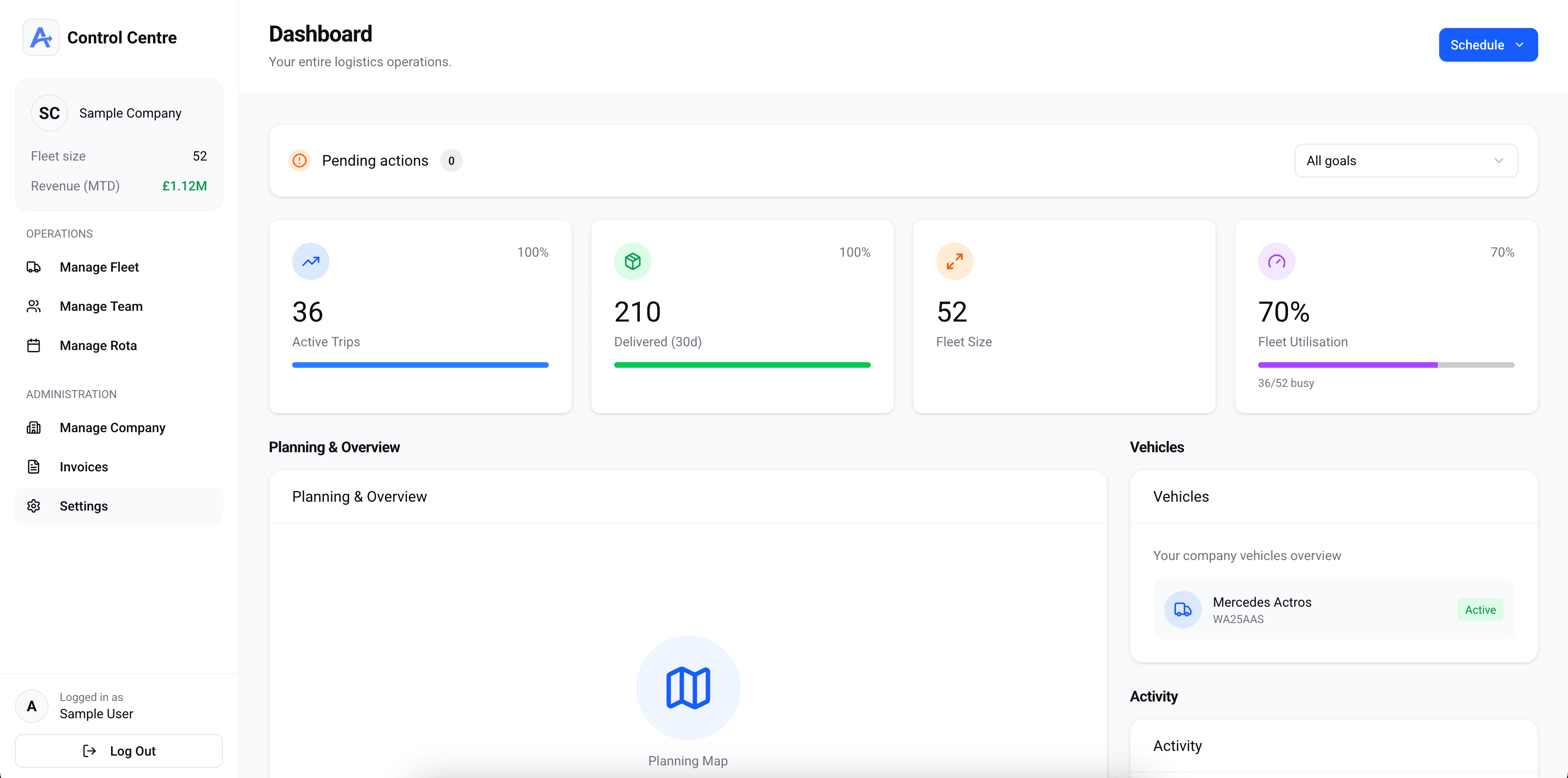Click the Manage Team people icon

pos(34,306)
